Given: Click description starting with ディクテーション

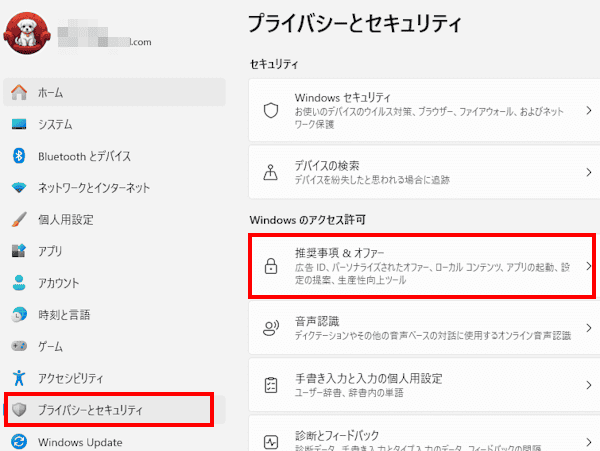Looking at the screenshot, I should click(433, 335).
